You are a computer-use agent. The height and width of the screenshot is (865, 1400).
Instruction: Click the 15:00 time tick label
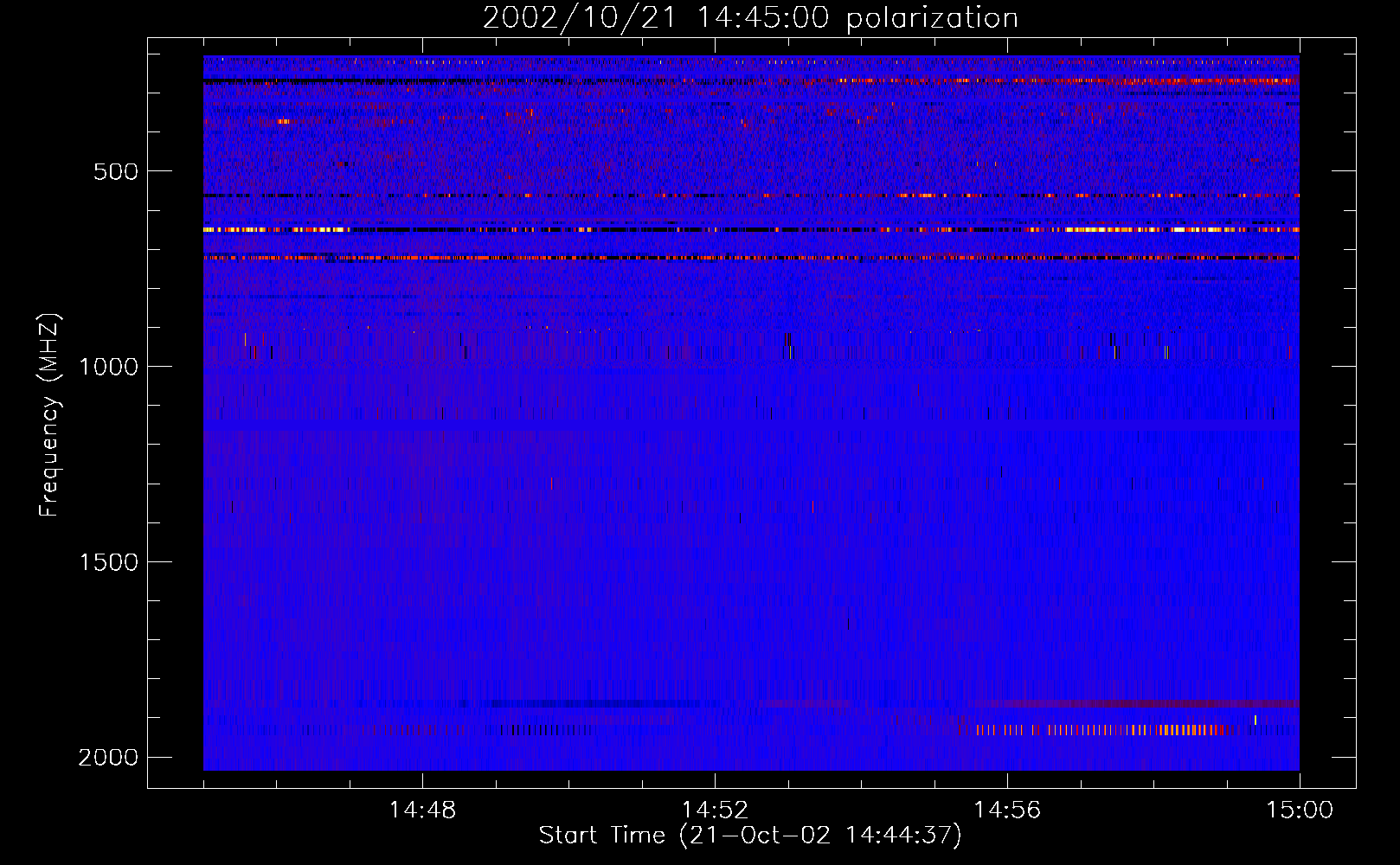tap(1300, 811)
